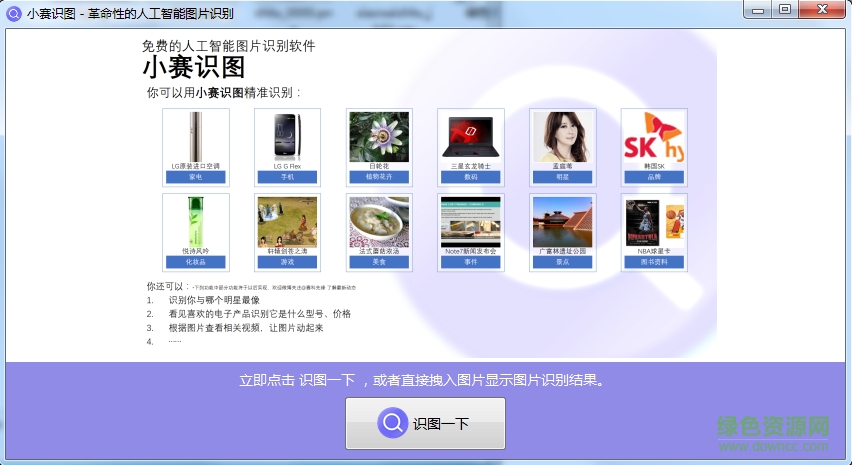The height and width of the screenshot is (465, 852).
Task: Click the magnifier icon in the title bar
Action: click(14, 13)
